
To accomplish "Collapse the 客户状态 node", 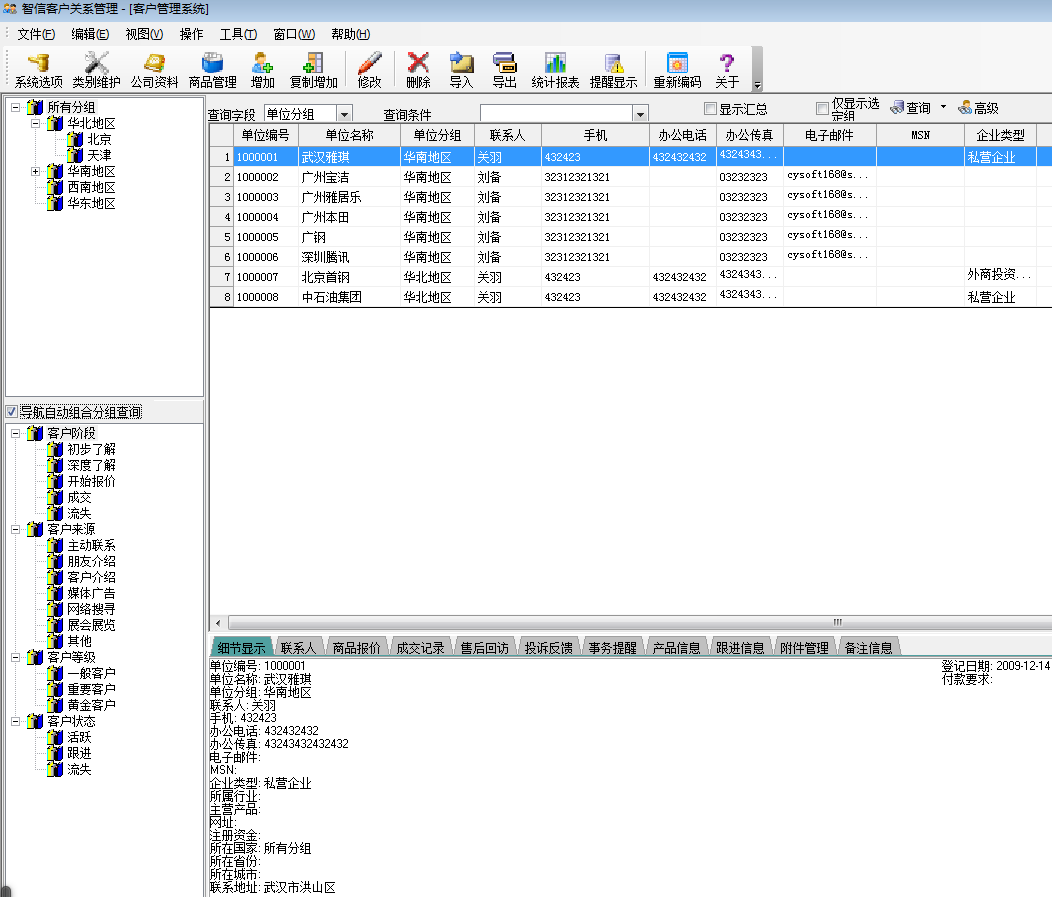I will tap(15, 721).
